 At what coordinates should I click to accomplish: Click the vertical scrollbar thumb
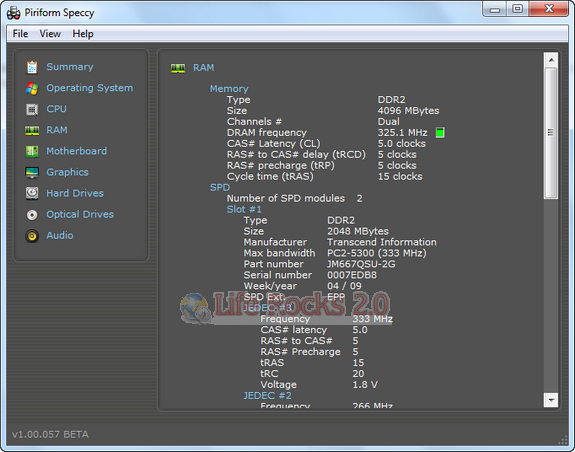pos(551,133)
